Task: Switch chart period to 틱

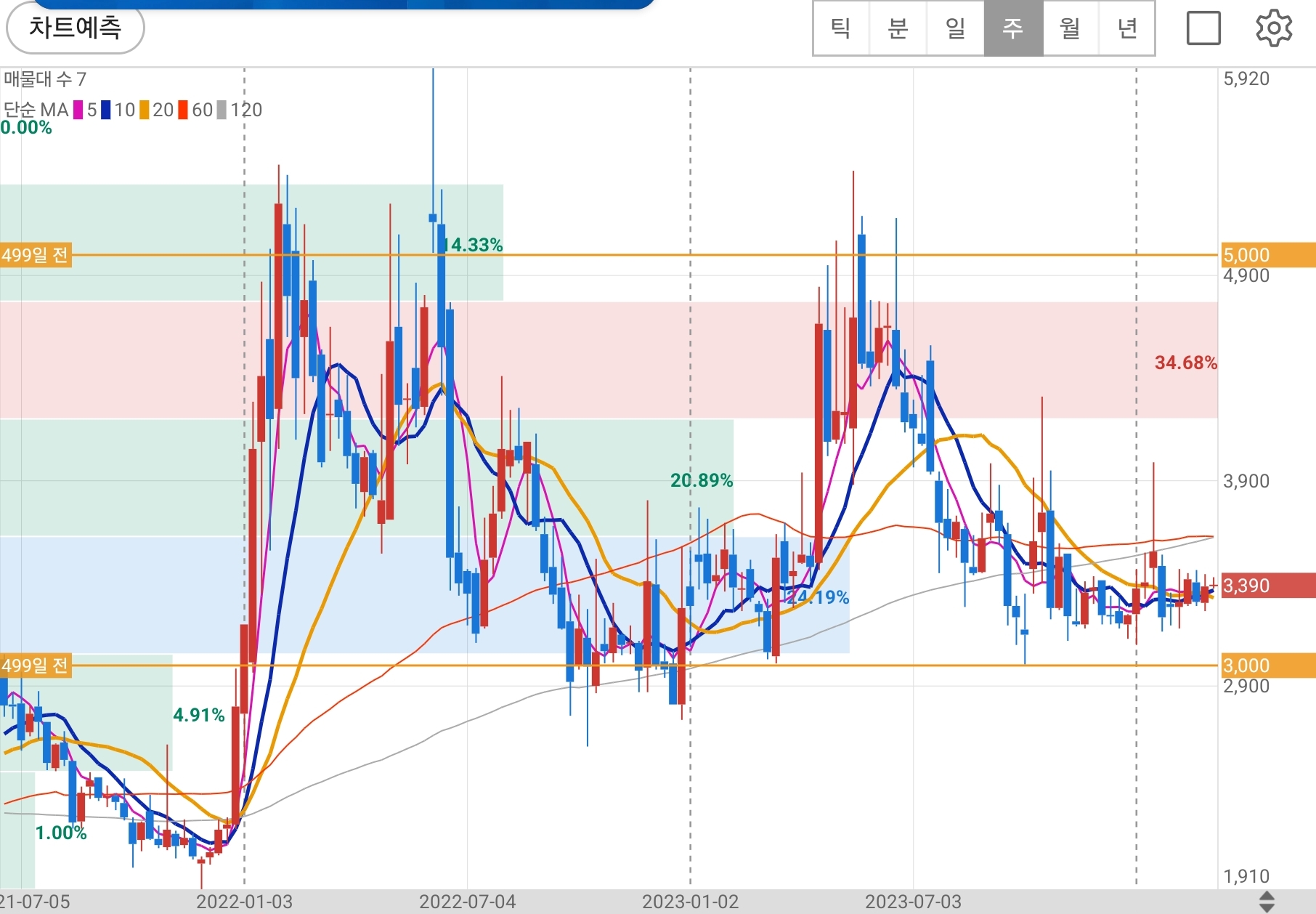Action: pos(841,28)
